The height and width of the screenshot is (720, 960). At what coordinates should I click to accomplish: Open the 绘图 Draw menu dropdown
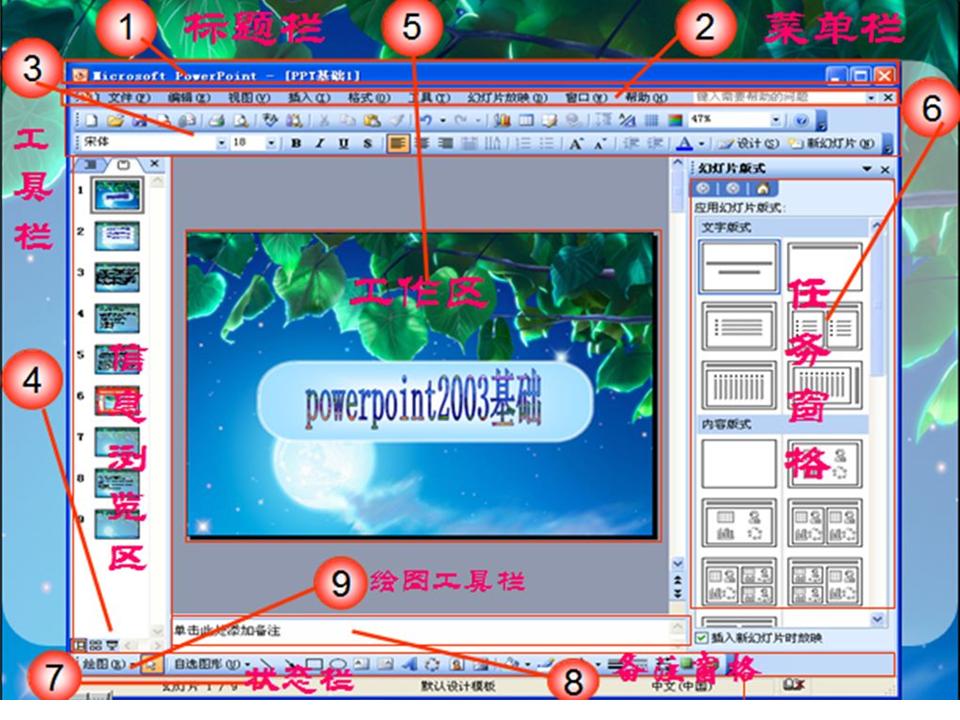pos(109,664)
